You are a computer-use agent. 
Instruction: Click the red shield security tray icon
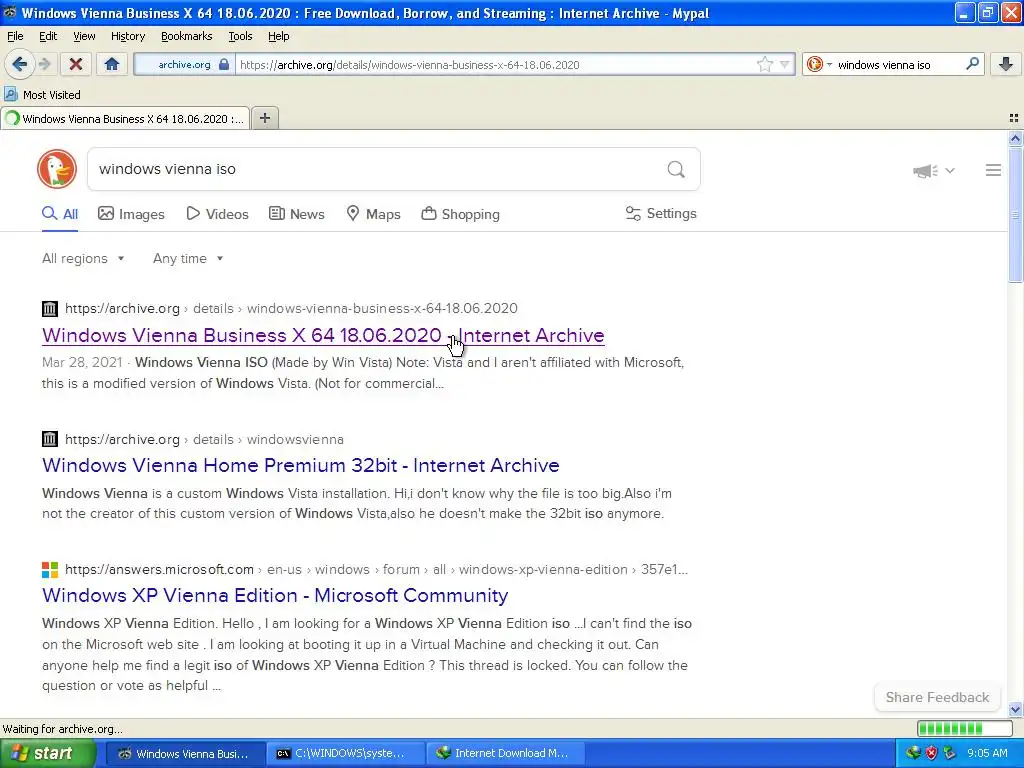click(931, 753)
